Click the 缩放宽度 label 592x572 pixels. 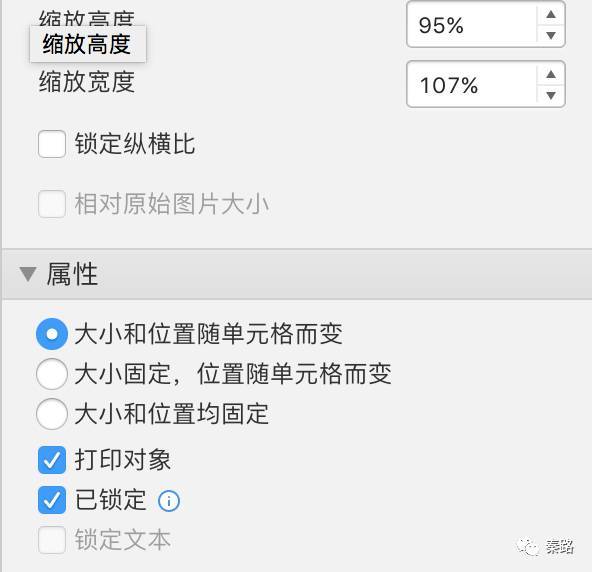[87, 82]
